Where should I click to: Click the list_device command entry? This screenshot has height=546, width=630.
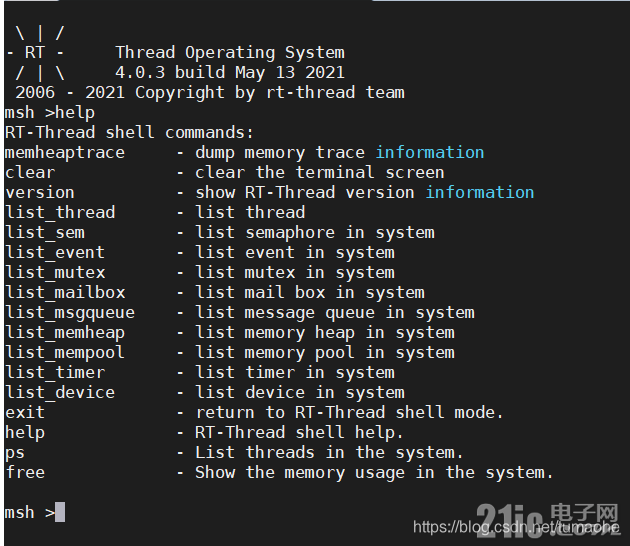click(60, 393)
